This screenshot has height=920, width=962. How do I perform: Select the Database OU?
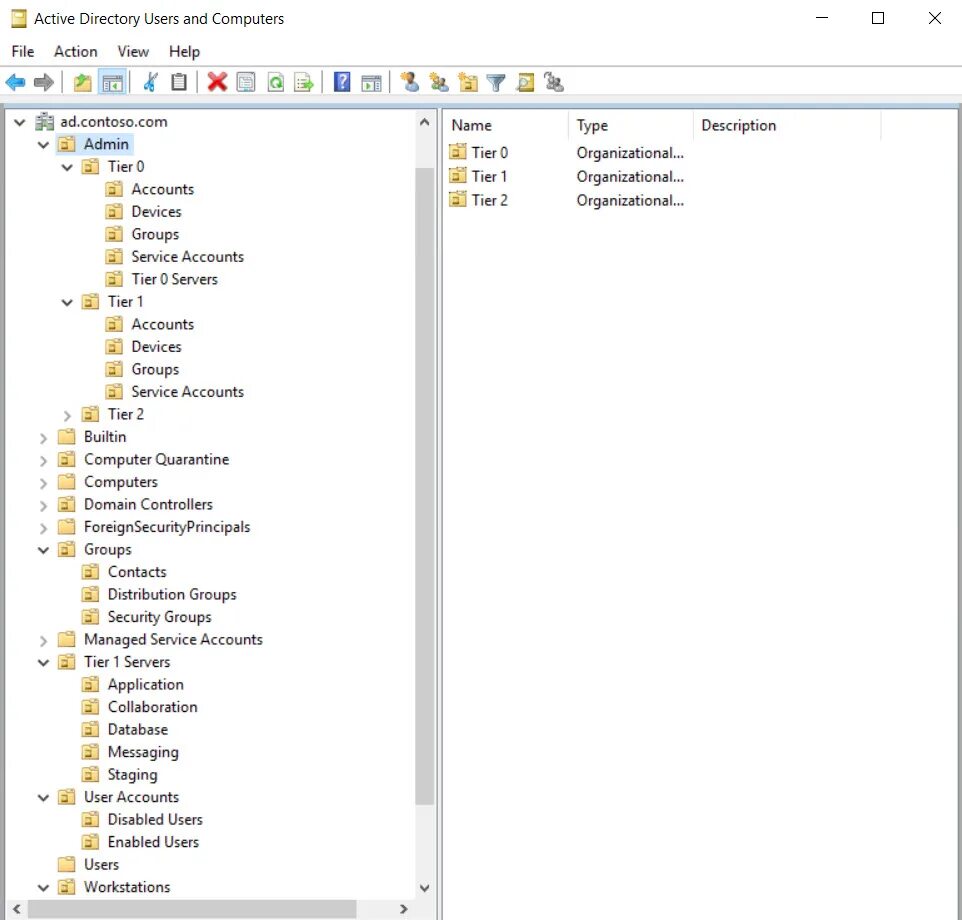point(137,729)
